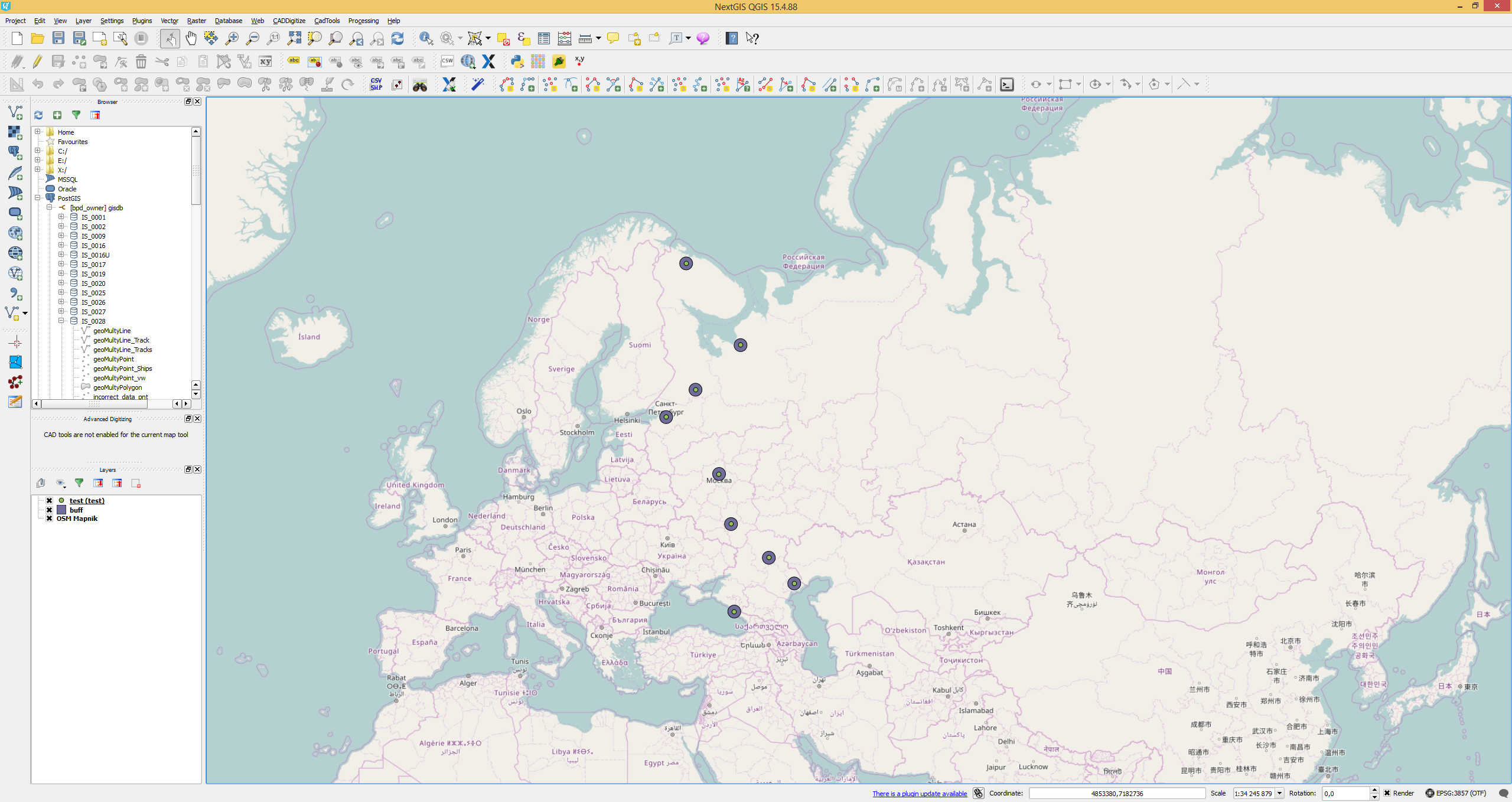This screenshot has width=1512, height=802.
Task: Collapse the PostGIS node
Action: click(38, 198)
